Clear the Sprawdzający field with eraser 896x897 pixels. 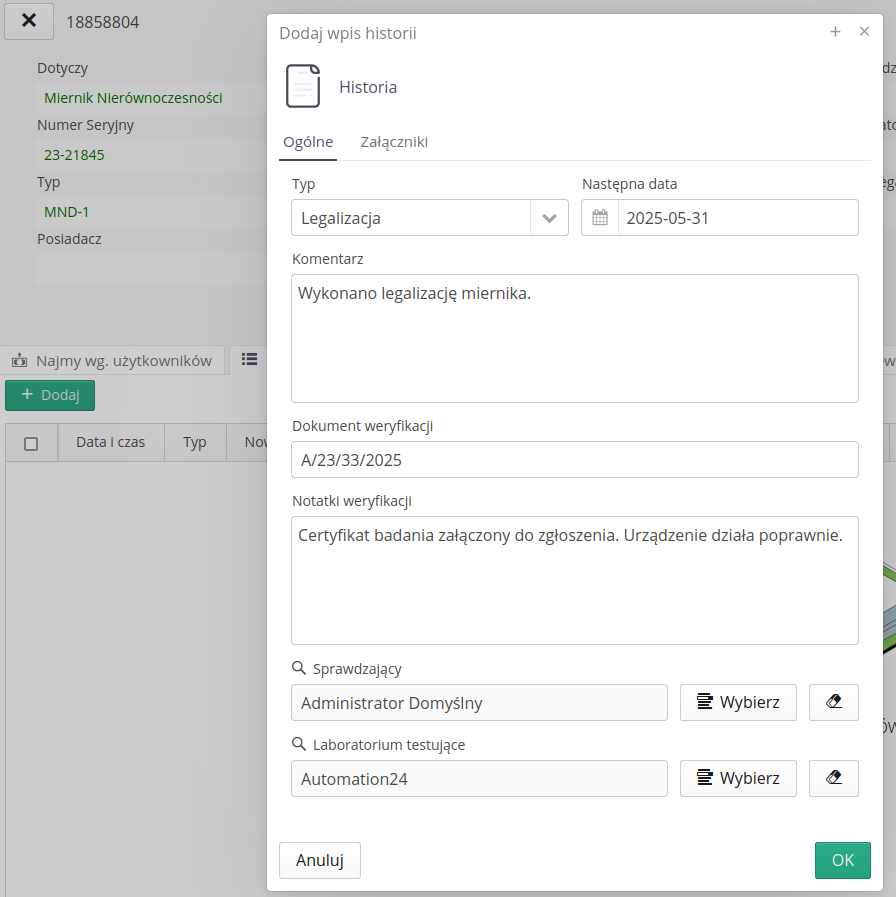click(x=833, y=702)
